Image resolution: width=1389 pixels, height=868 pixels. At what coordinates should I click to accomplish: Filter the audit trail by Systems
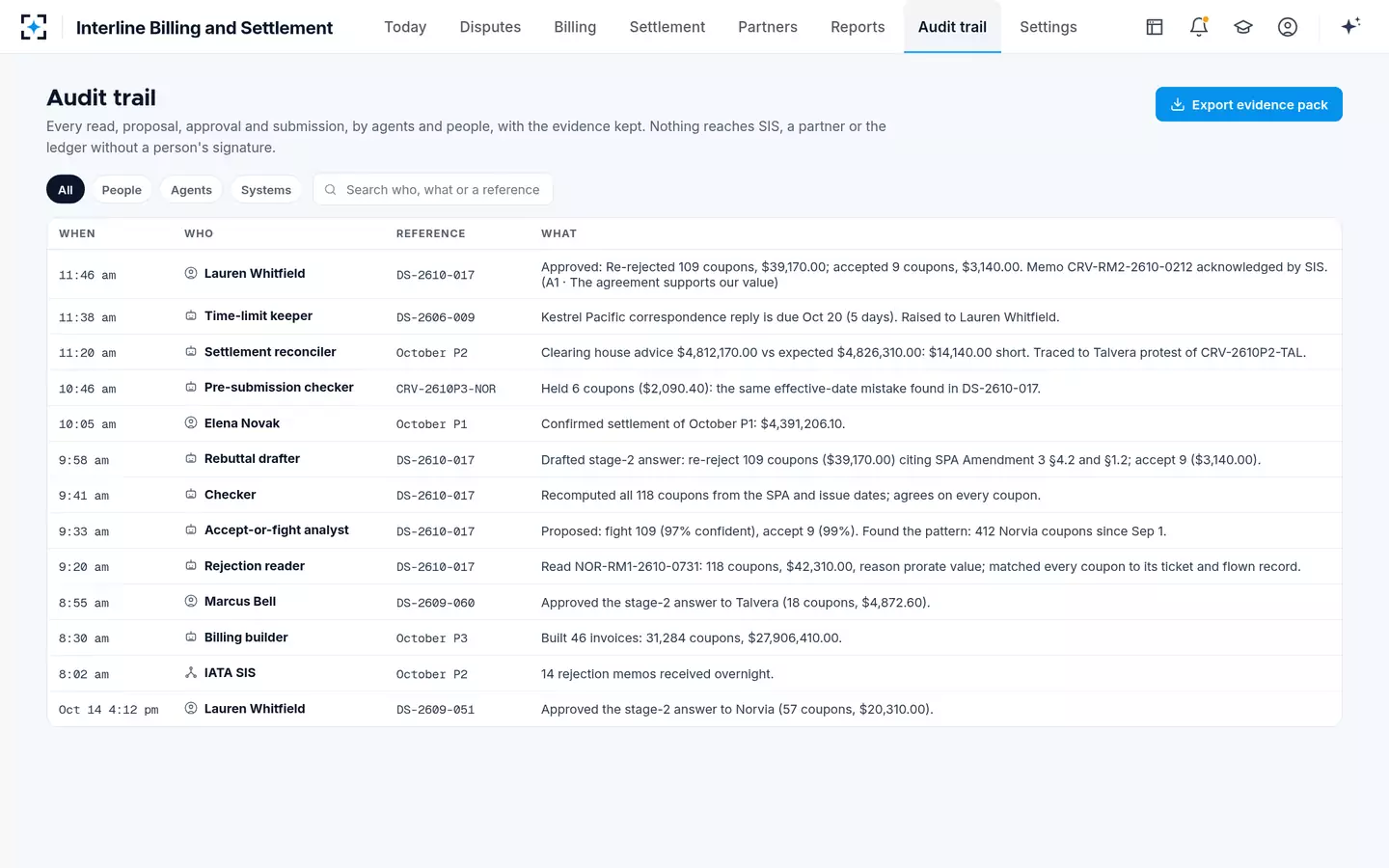coord(266,190)
